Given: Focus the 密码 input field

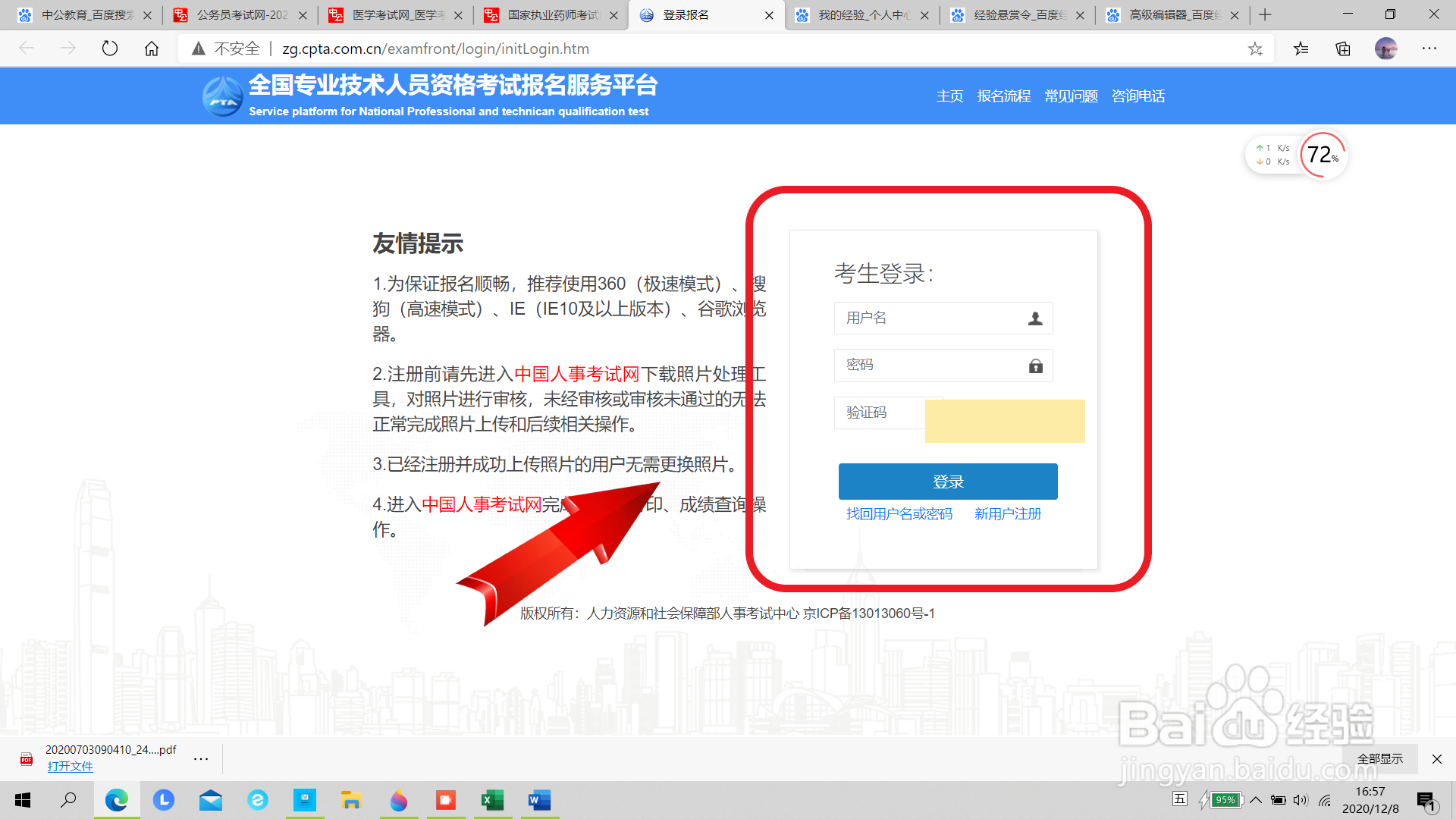Looking at the screenshot, I should [x=943, y=366].
